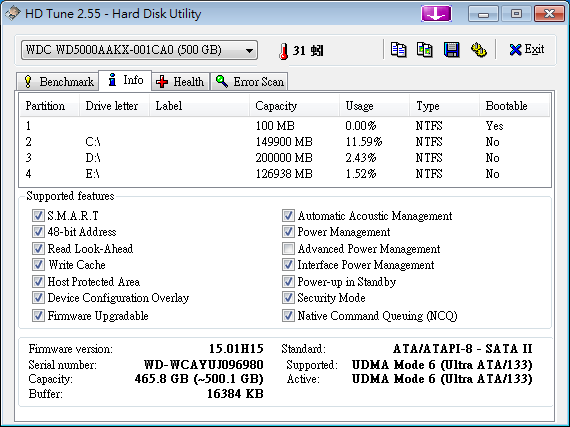Screen dimensions: 570x427
Task: Click the Label column header
Action: click(x=200, y=106)
